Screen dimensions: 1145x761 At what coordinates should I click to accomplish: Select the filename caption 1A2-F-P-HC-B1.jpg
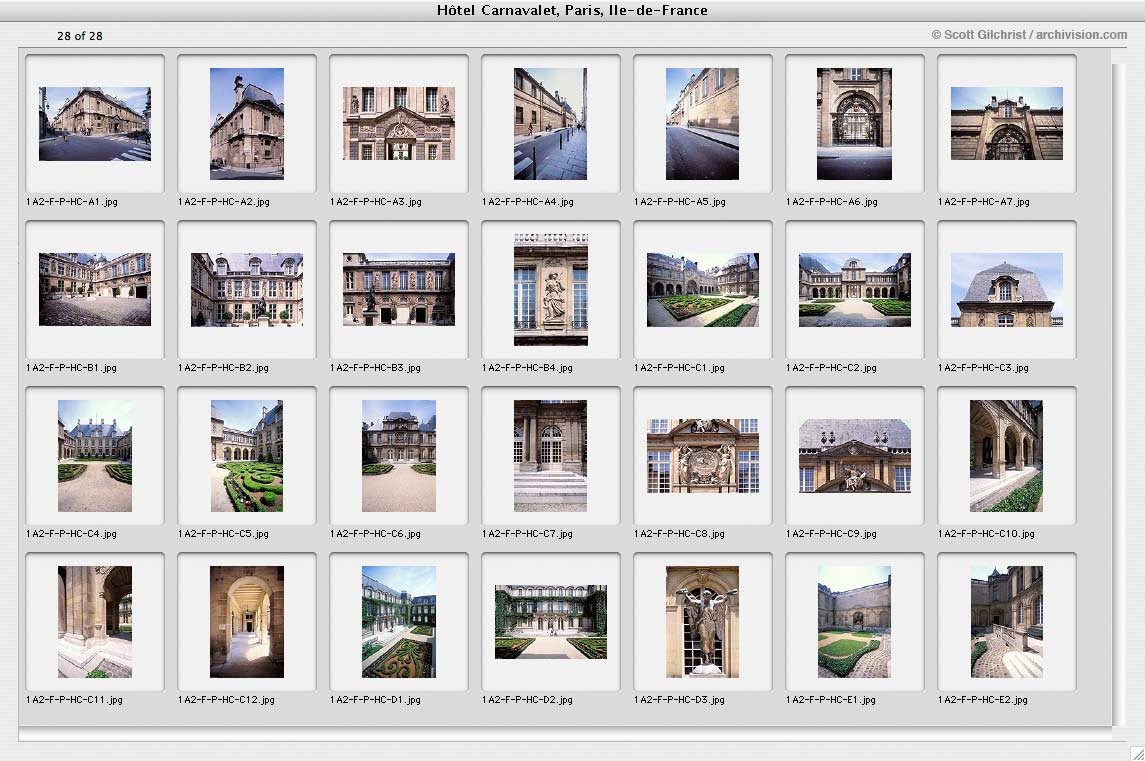(x=71, y=368)
